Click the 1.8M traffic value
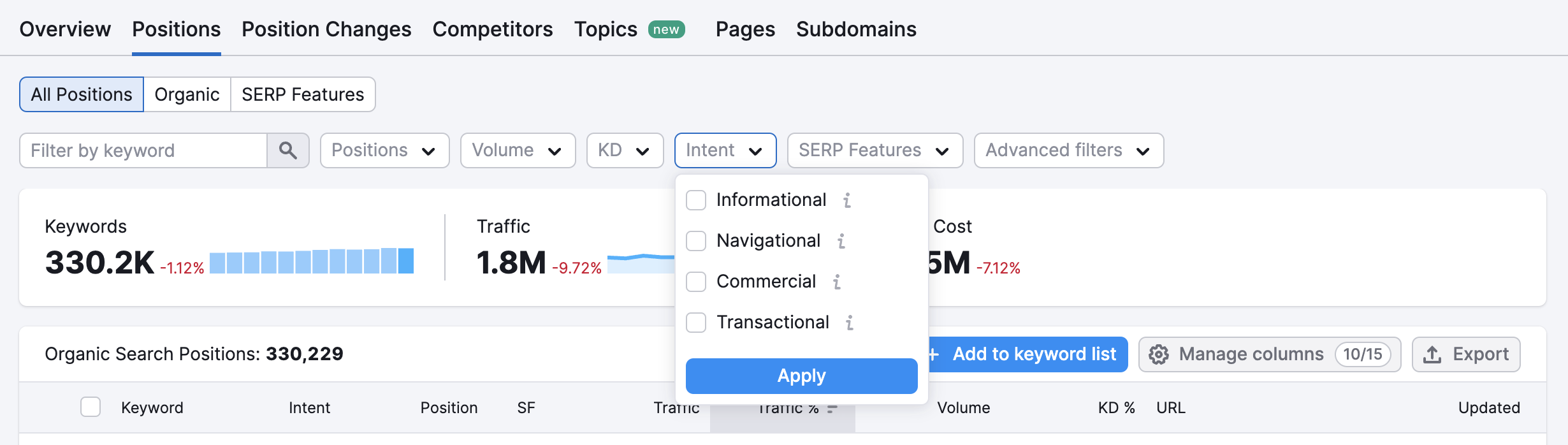The height and width of the screenshot is (445, 1568). (511, 263)
